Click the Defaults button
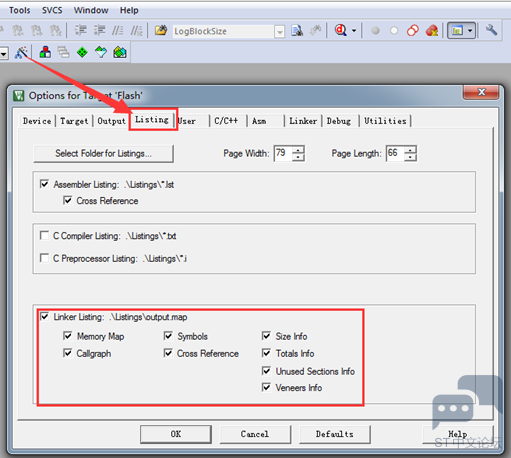The height and width of the screenshot is (458, 511). point(335,434)
